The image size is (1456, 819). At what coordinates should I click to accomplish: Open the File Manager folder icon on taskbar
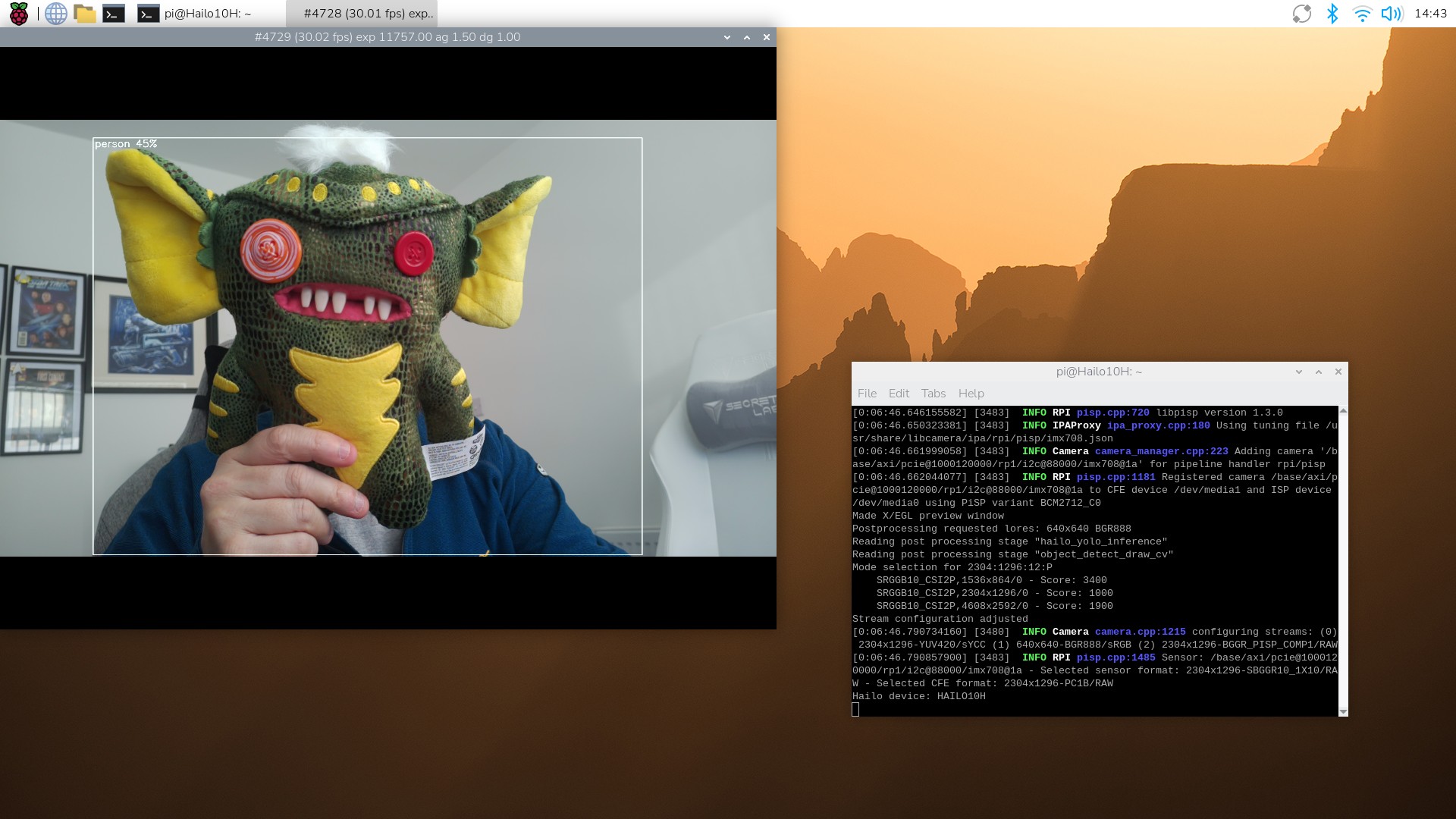85,13
